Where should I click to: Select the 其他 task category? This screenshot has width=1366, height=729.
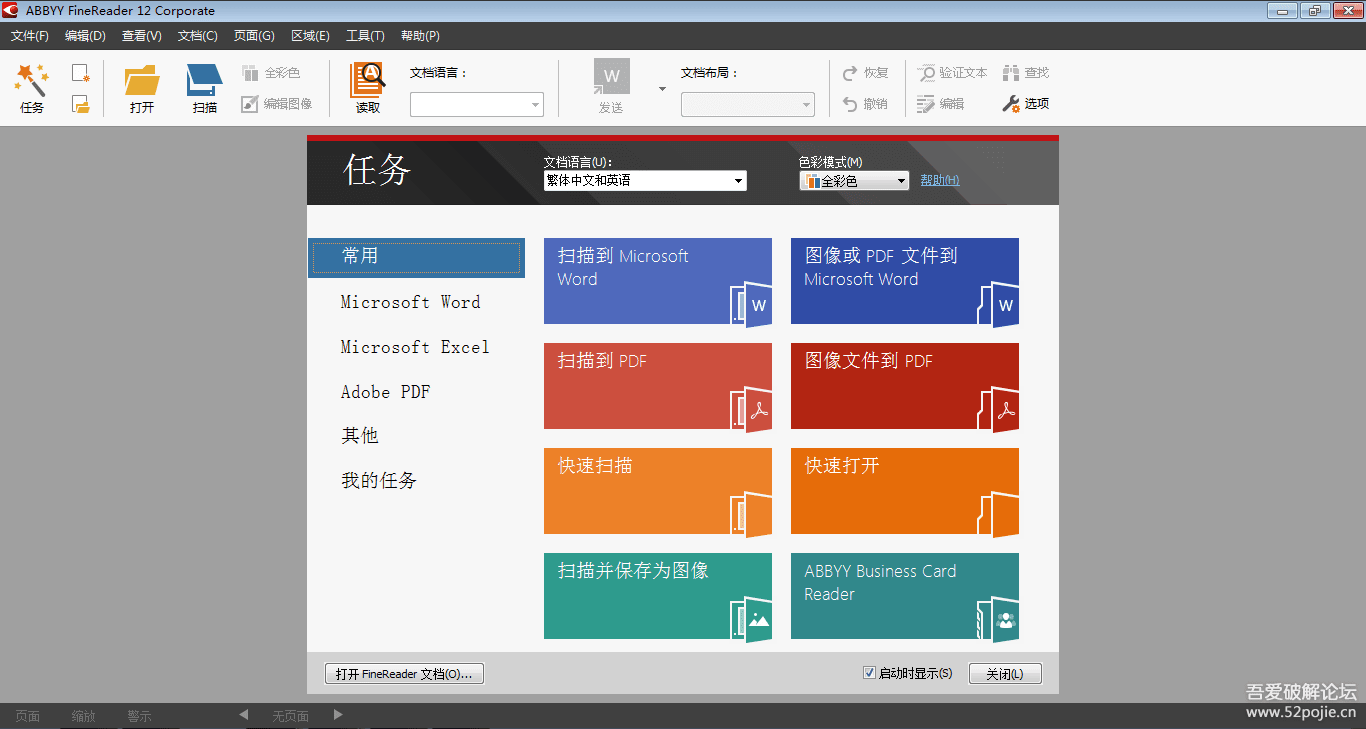(360, 436)
